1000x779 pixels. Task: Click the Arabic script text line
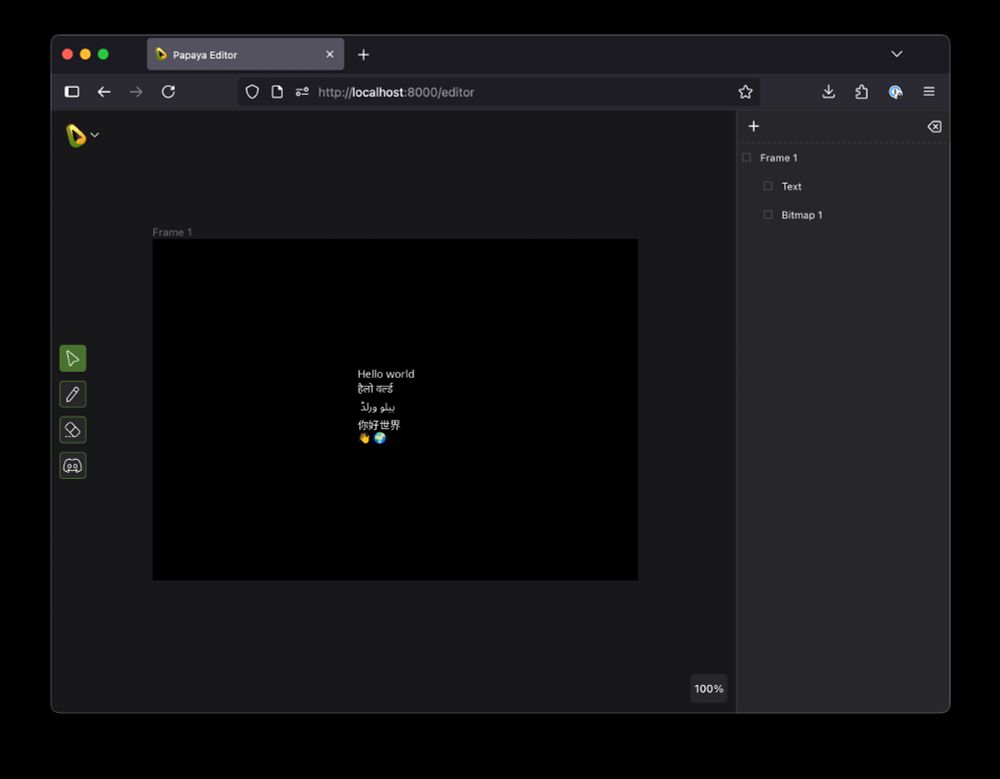point(378,407)
